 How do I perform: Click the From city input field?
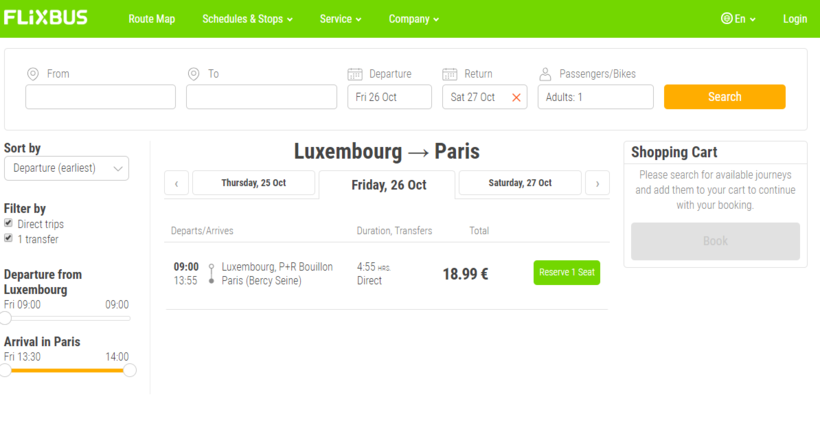coord(100,97)
